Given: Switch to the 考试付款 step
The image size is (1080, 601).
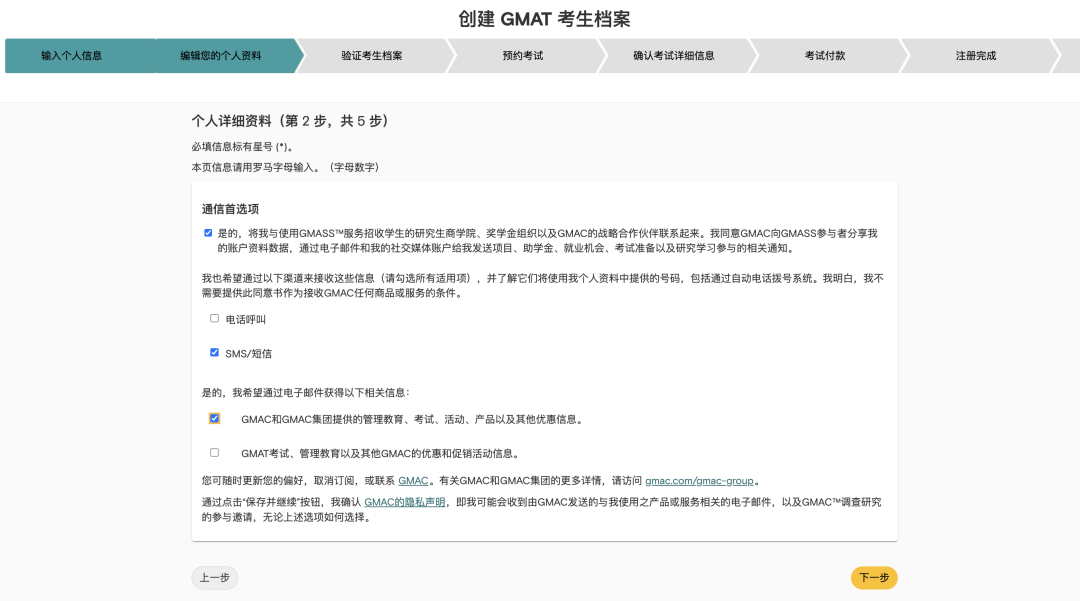Looking at the screenshot, I should pyautogui.click(x=824, y=56).
